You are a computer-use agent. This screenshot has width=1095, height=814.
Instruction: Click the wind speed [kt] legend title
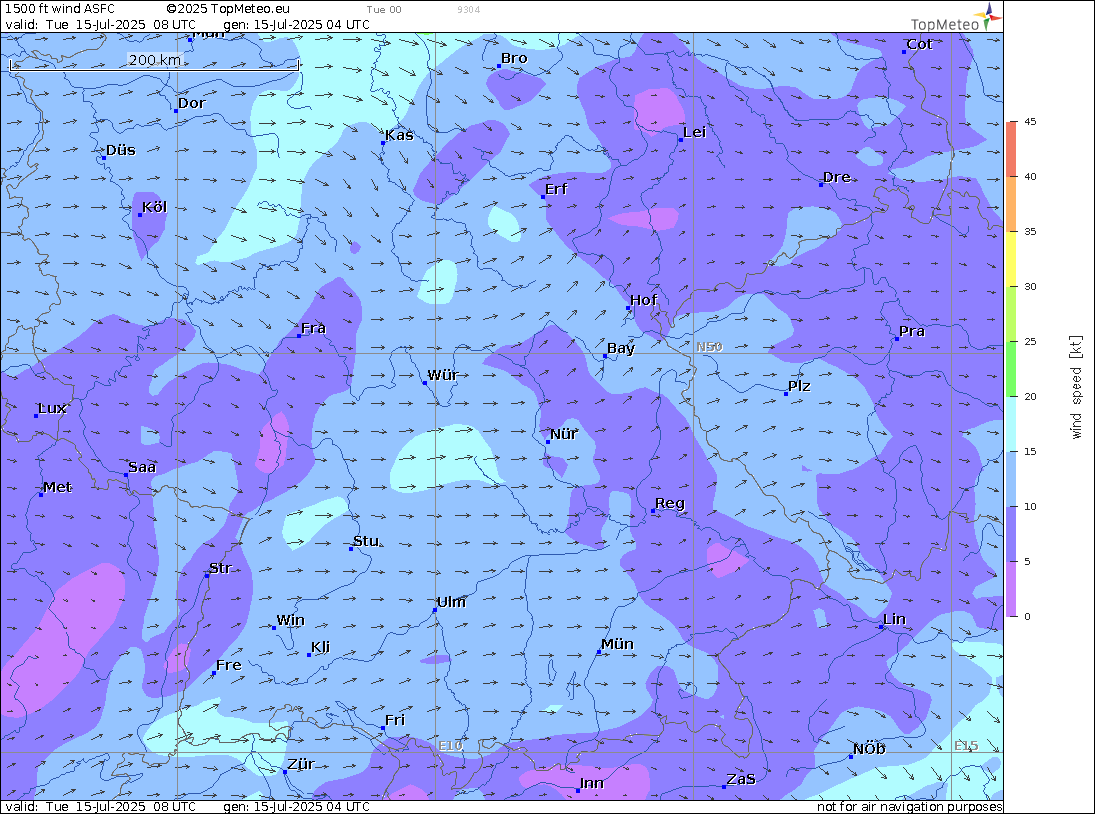[x=1075, y=387]
